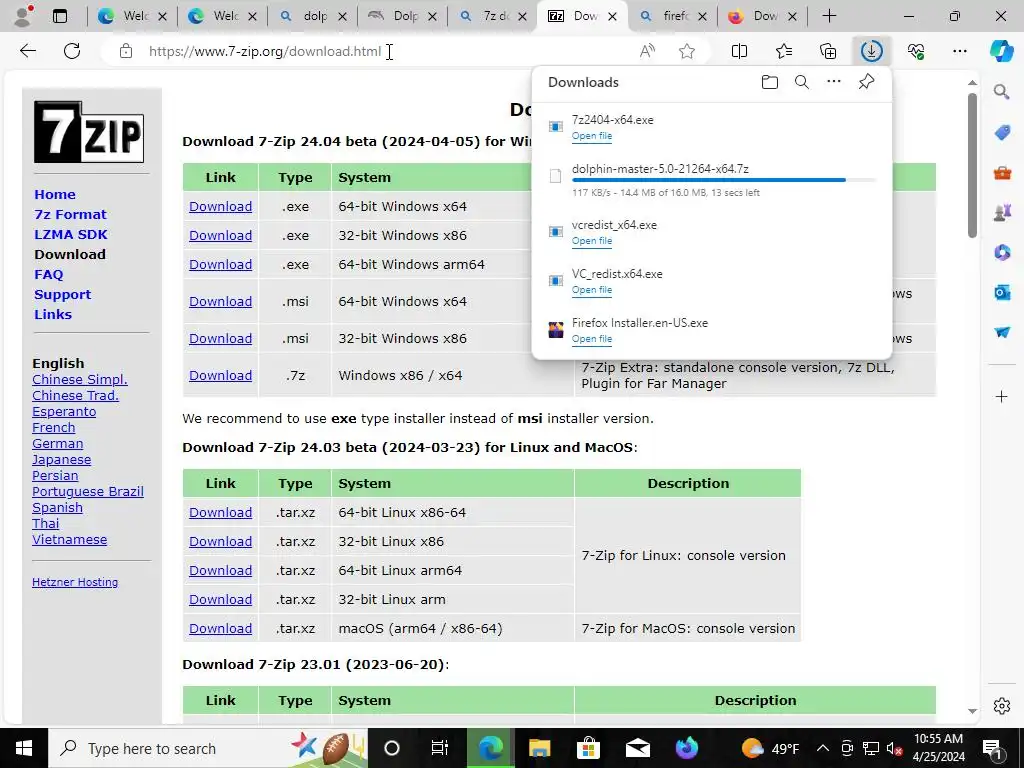The height and width of the screenshot is (768, 1024).
Task: Open downloads folder icon in Downloads panel
Action: pos(770,82)
